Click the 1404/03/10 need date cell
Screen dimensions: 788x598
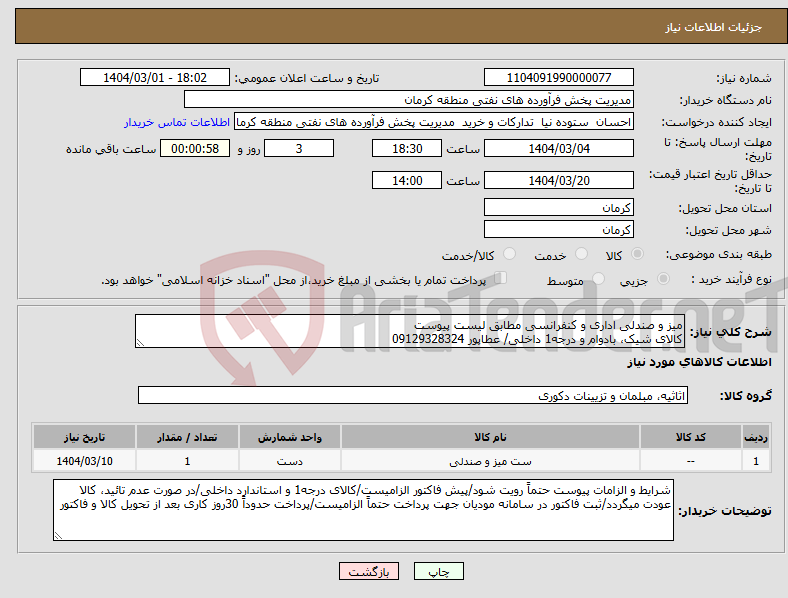pyautogui.click(x=84, y=461)
